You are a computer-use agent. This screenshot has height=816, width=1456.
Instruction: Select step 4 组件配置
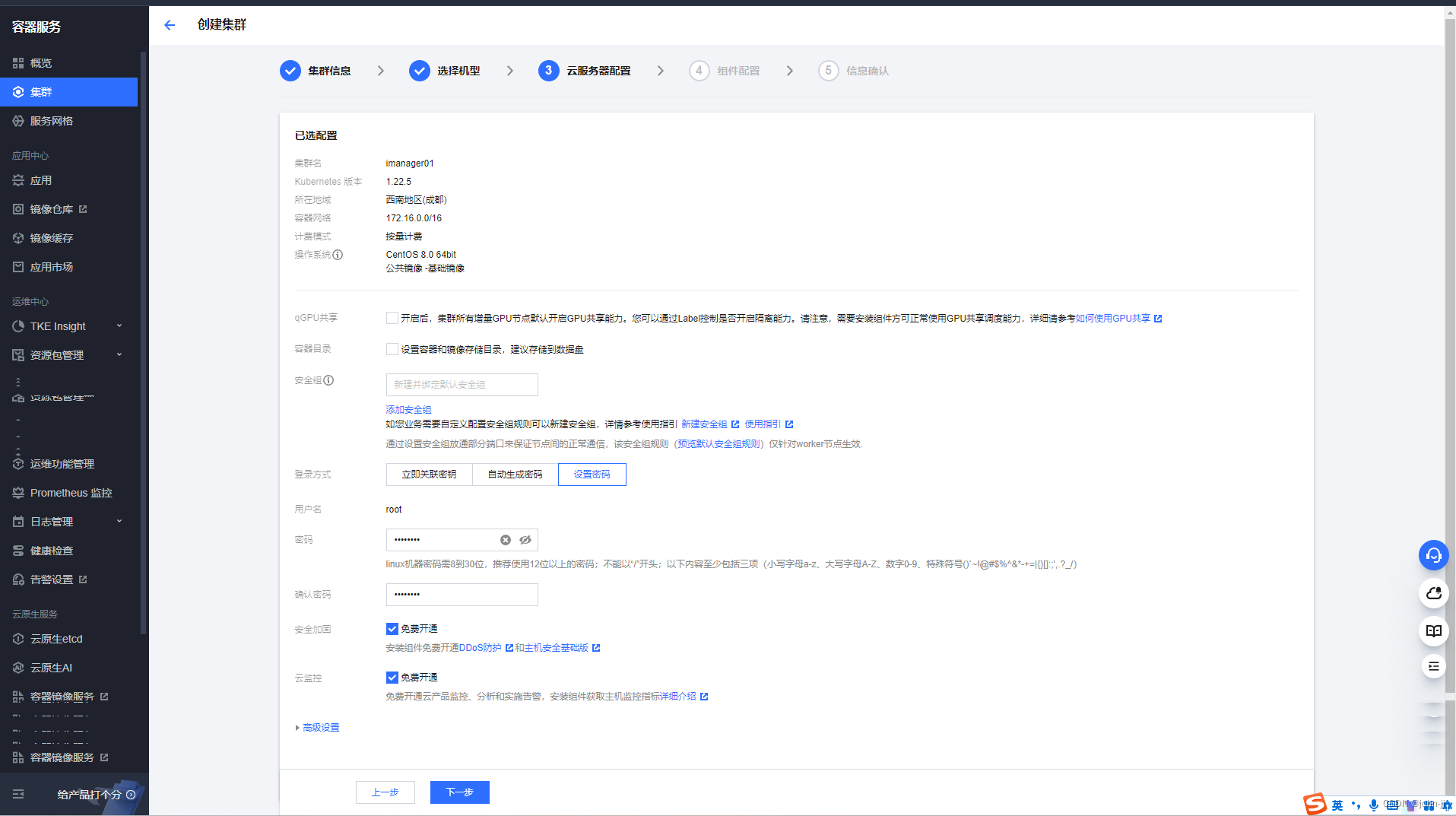(725, 71)
